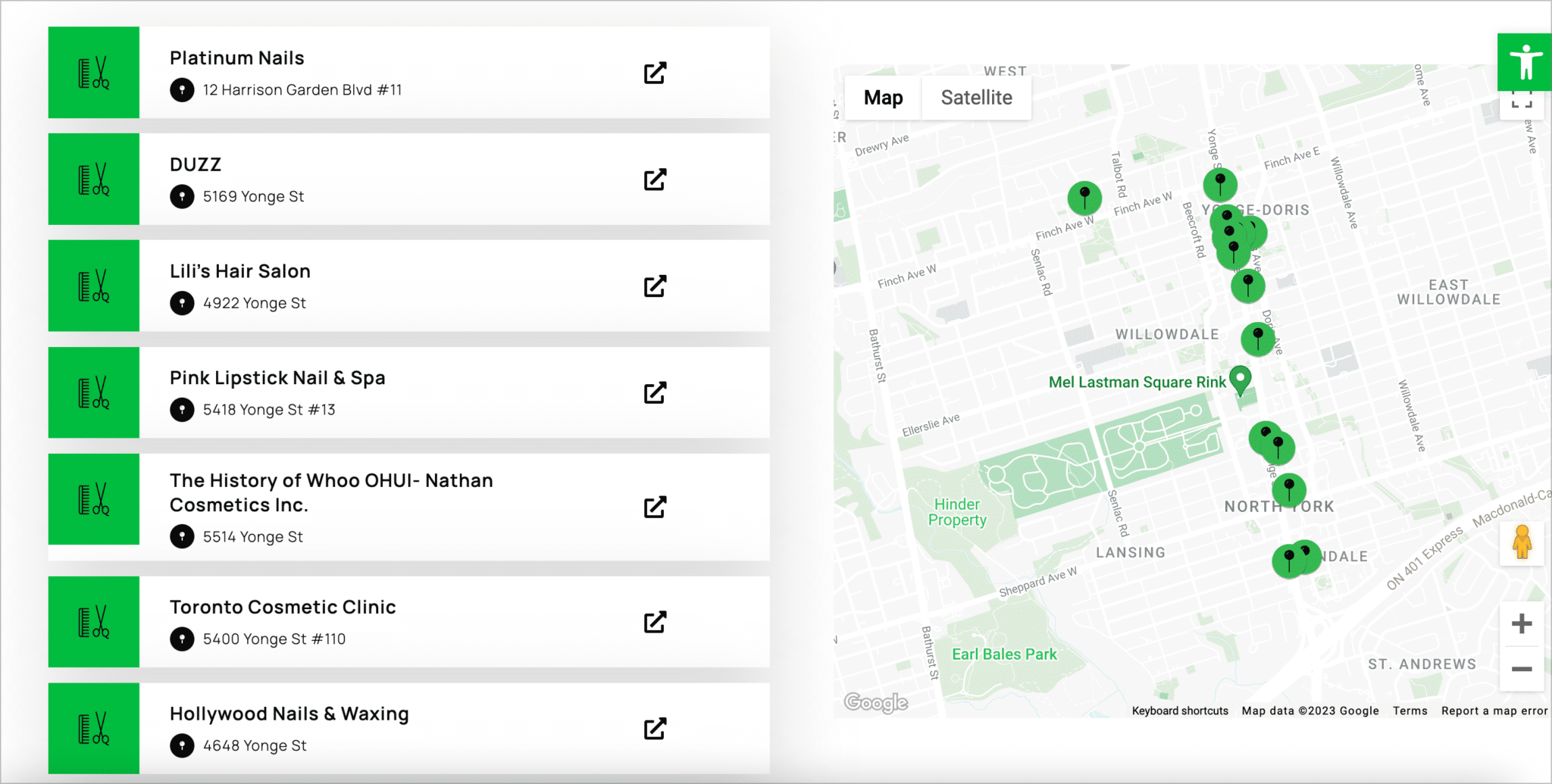Click the Google logo on the map
The width and height of the screenshot is (1552, 784).
[x=875, y=703]
